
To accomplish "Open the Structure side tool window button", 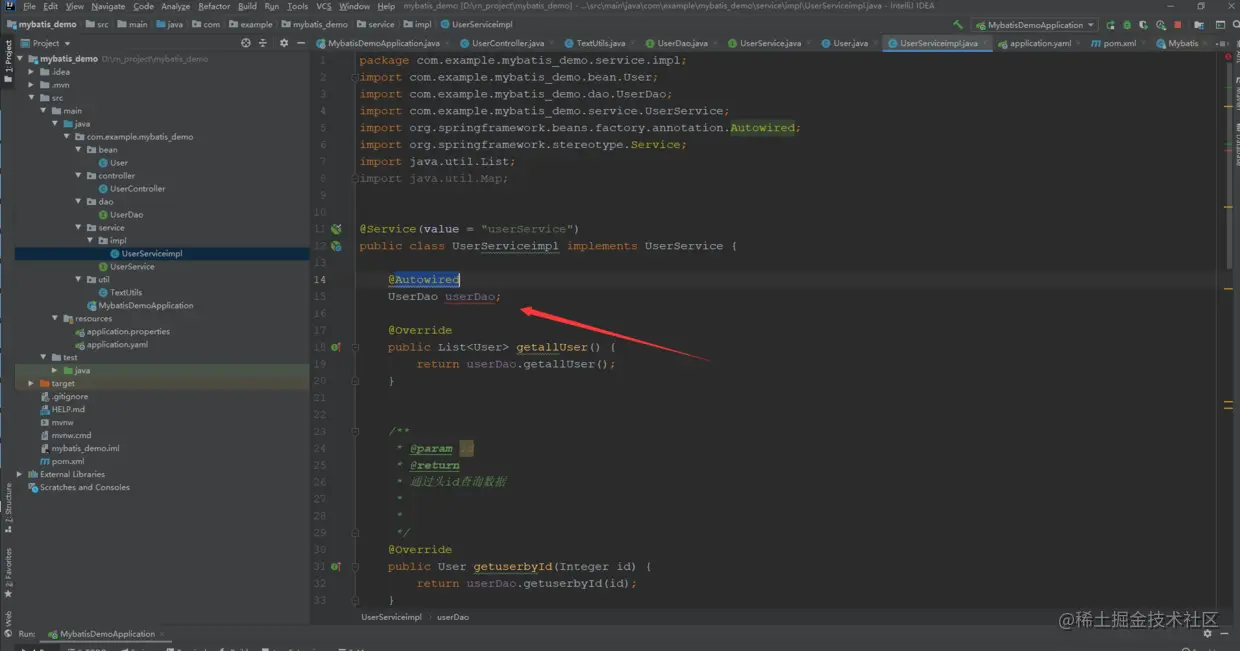I will pos(8,509).
